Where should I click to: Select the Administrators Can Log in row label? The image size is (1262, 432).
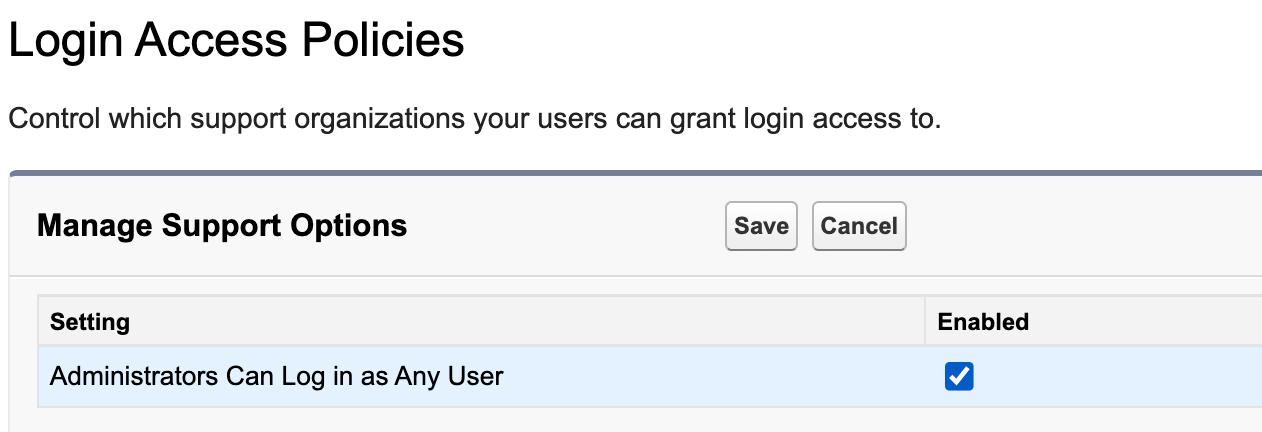point(276,377)
